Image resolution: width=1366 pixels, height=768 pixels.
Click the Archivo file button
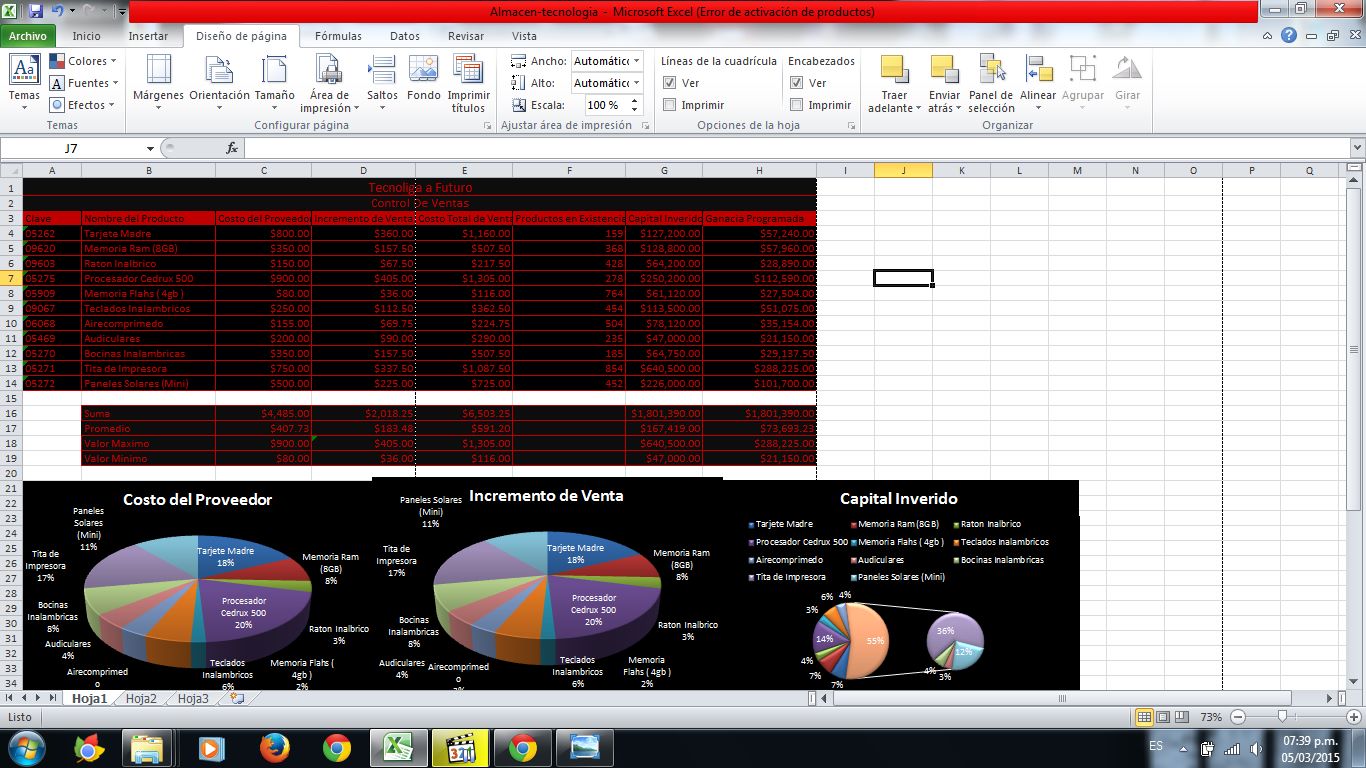coord(28,36)
